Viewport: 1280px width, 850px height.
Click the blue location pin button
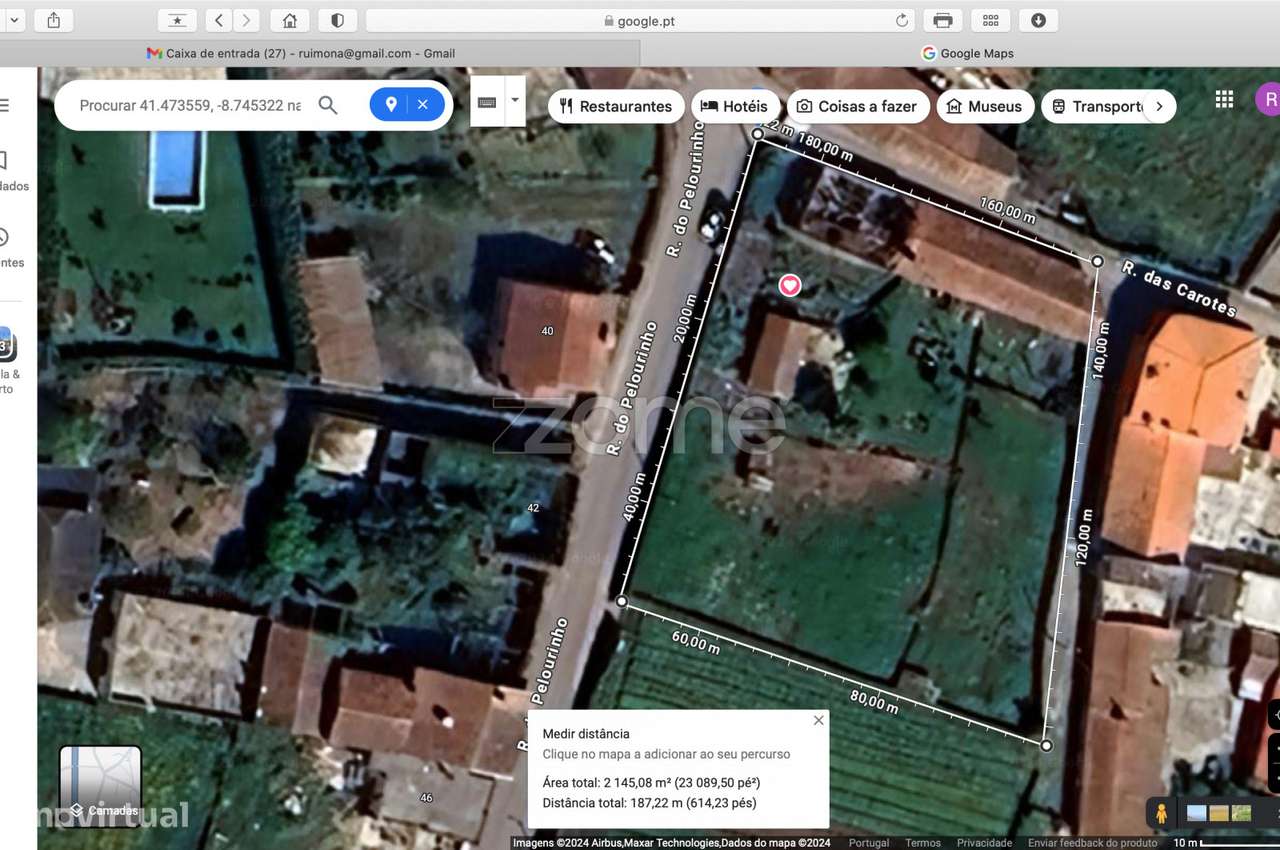point(391,104)
